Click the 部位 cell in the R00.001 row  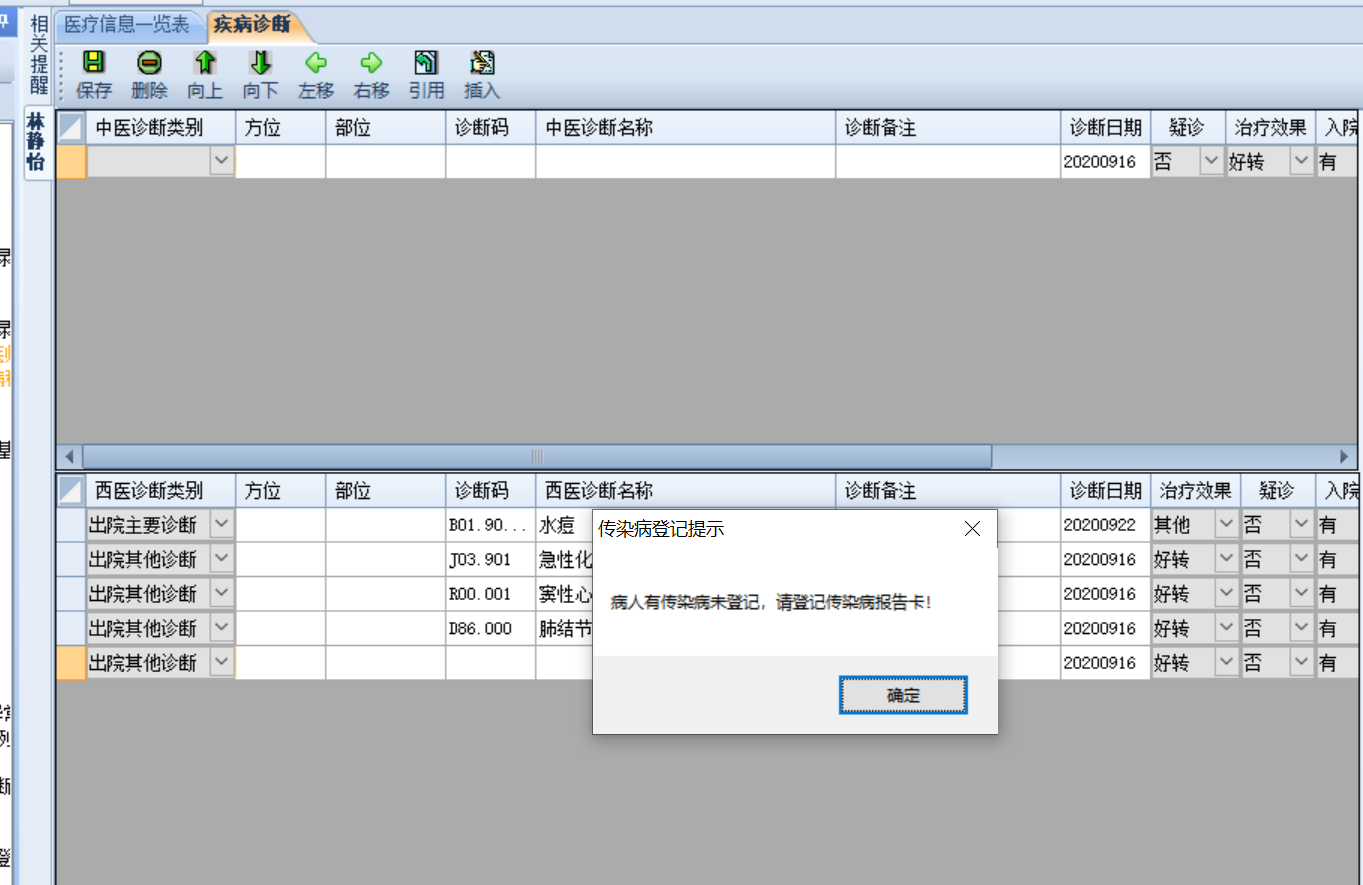pos(386,594)
